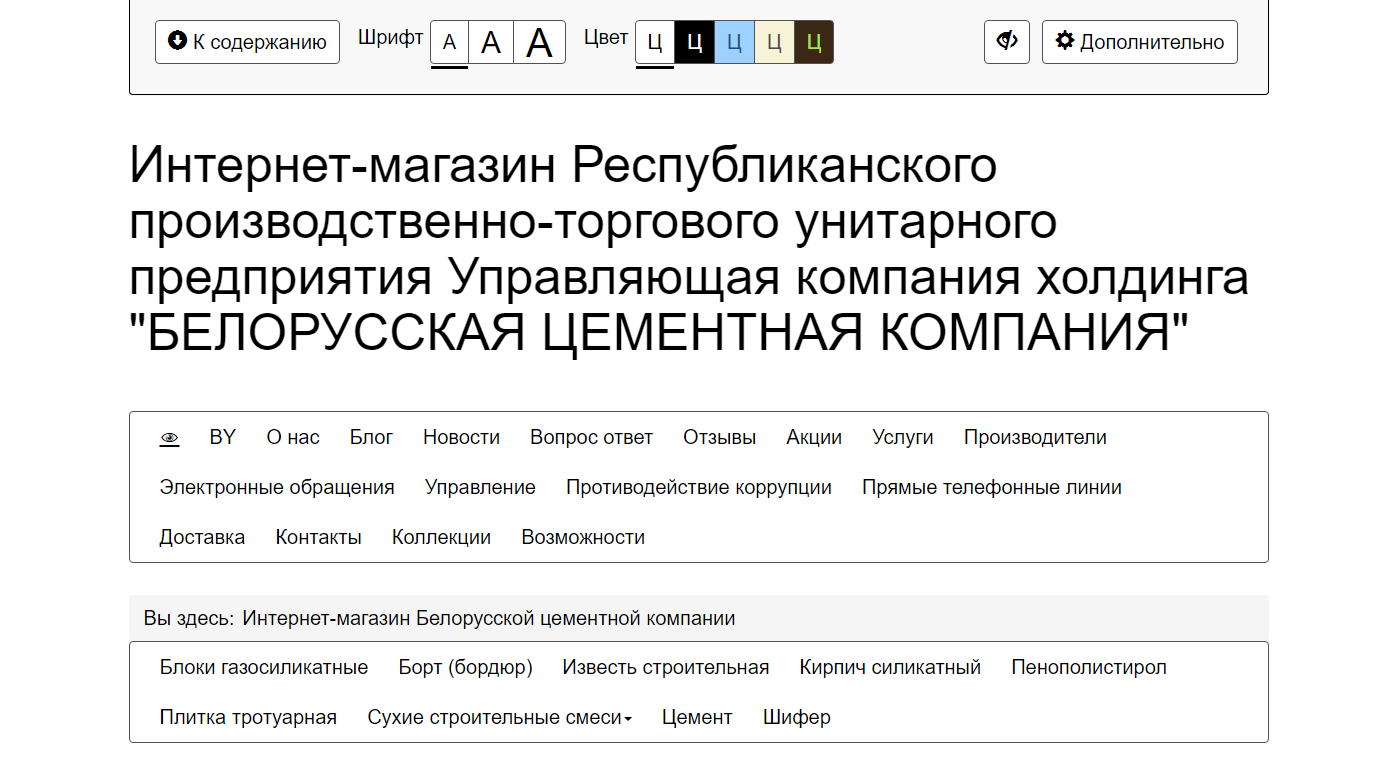Open Блоки газосиликатные category
This screenshot has width=1373, height=783.
click(264, 667)
